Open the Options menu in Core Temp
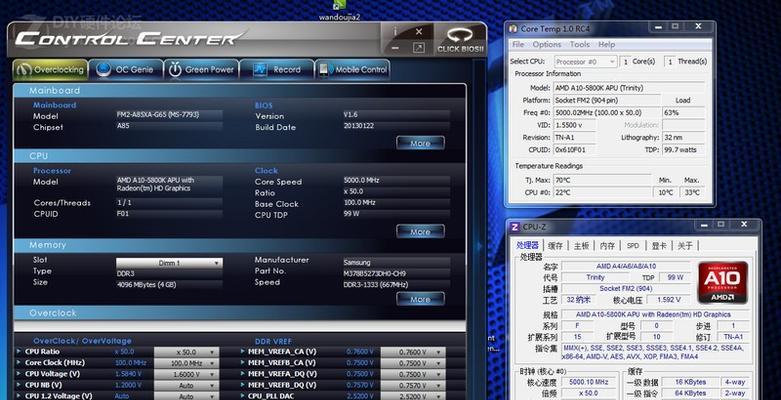This screenshot has height=400, width=781. (x=547, y=44)
